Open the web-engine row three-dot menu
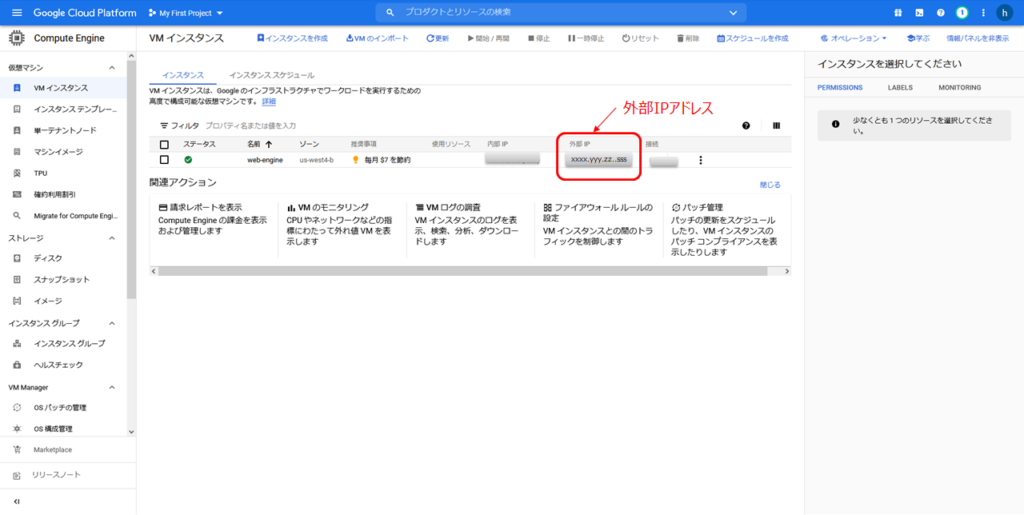Image resolution: width=1024 pixels, height=515 pixels. coord(701,160)
